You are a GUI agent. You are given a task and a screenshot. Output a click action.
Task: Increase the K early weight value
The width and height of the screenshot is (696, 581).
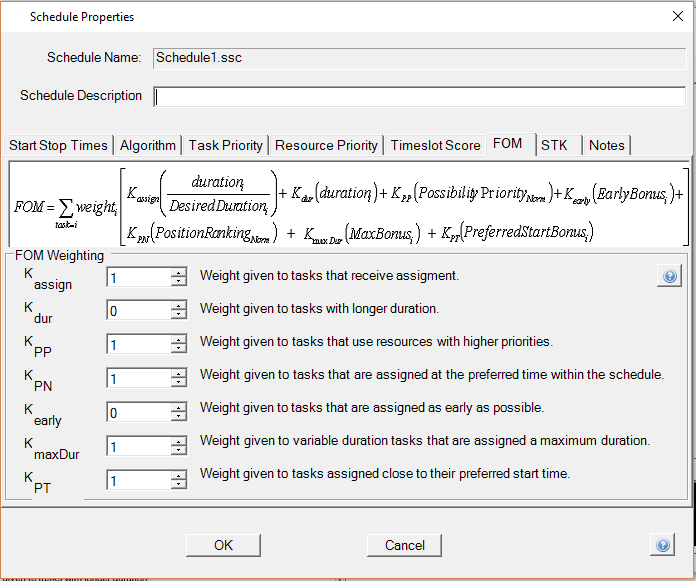(179, 408)
